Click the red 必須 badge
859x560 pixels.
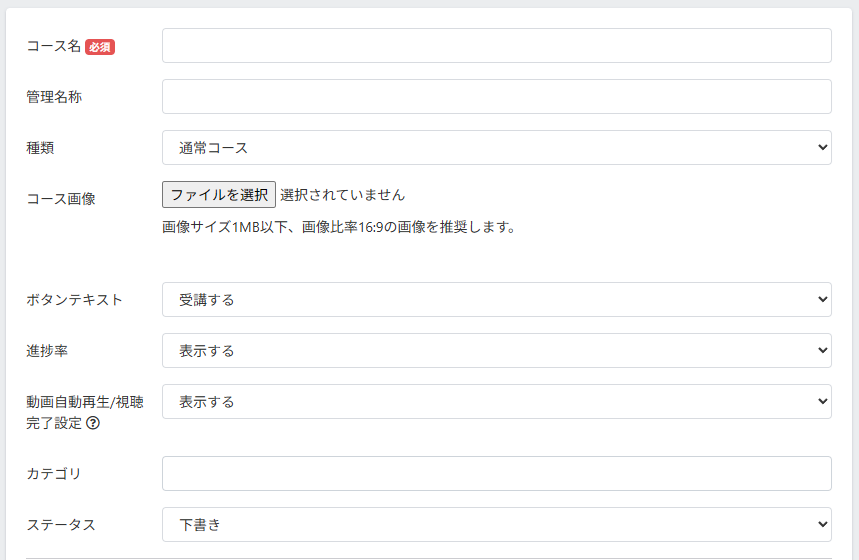100,46
